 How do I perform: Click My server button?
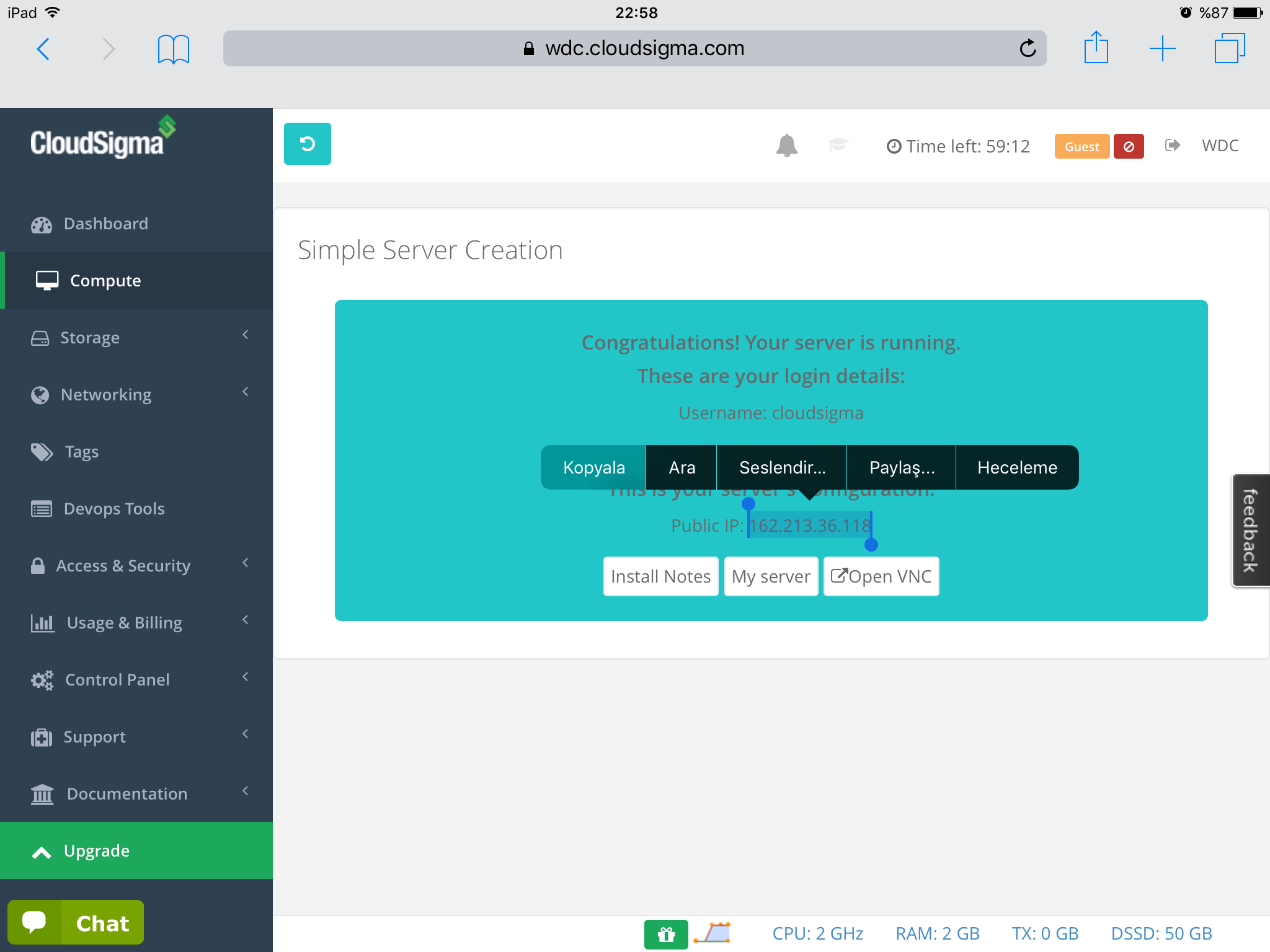[x=771, y=576]
